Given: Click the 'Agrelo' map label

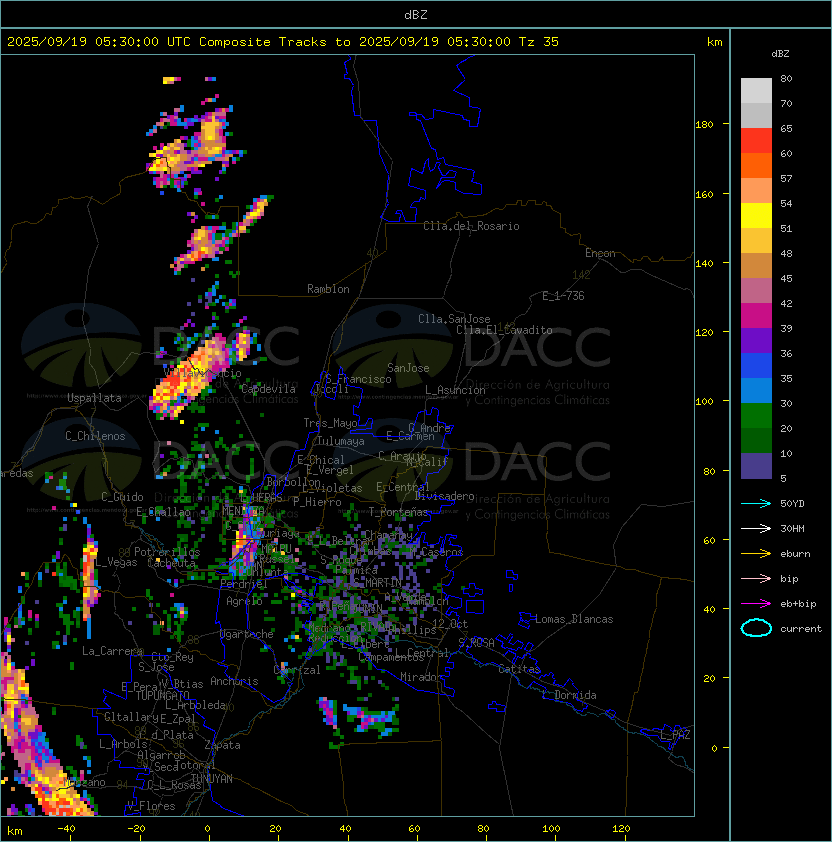Looking at the screenshot, I should (244, 601).
